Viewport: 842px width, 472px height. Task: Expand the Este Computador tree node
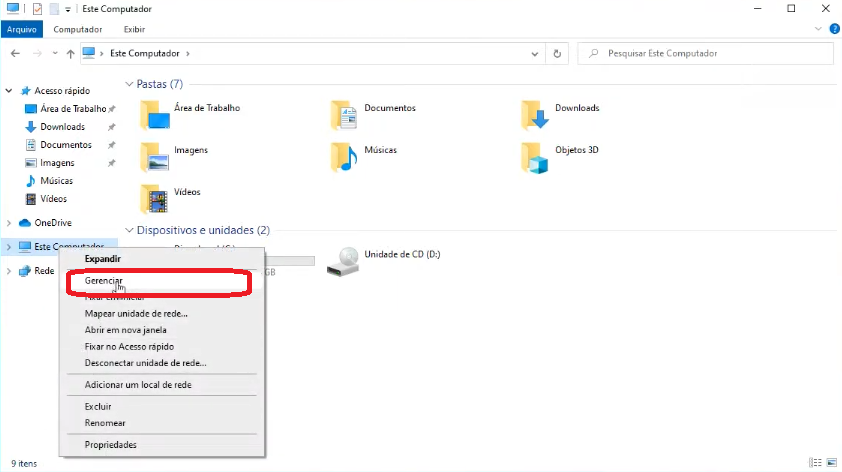pos(9,247)
